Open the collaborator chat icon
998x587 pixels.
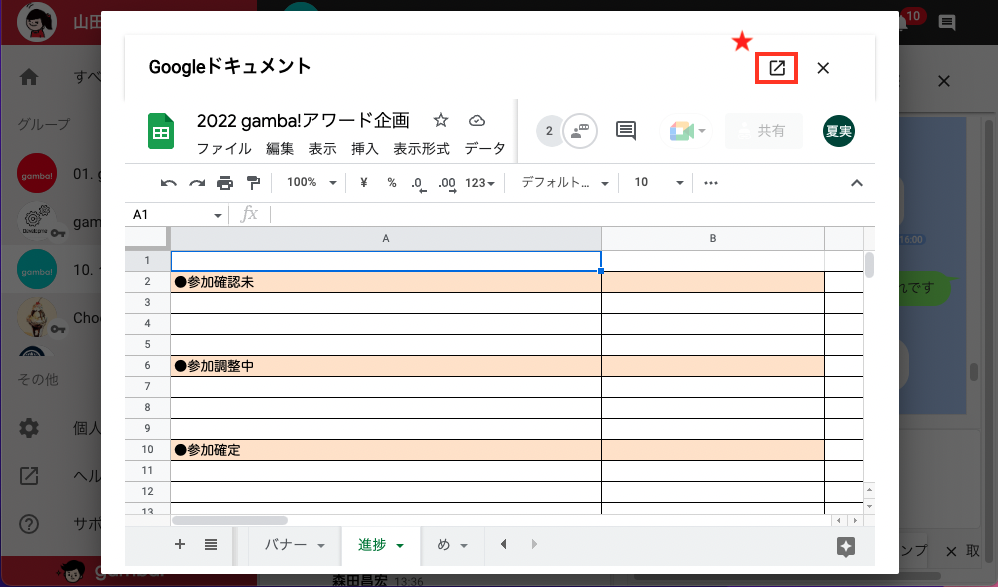click(x=580, y=131)
